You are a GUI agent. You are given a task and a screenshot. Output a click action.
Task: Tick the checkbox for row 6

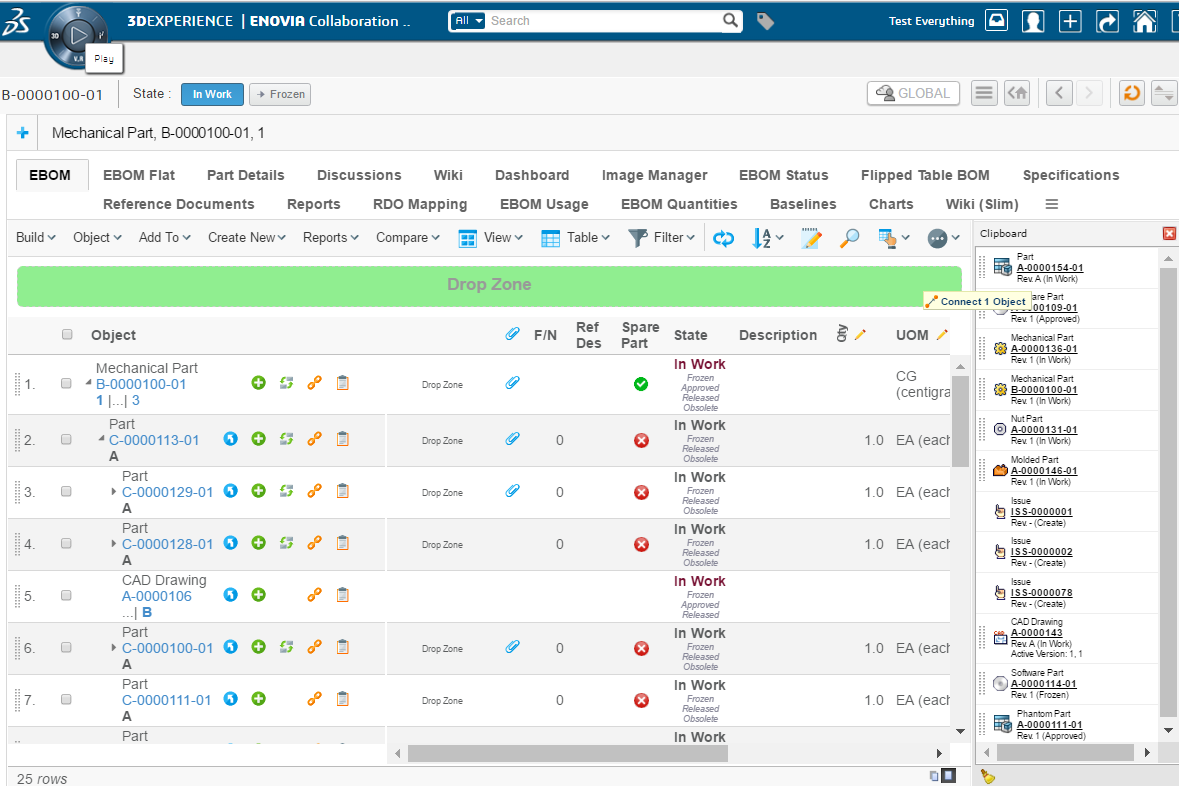coord(66,647)
